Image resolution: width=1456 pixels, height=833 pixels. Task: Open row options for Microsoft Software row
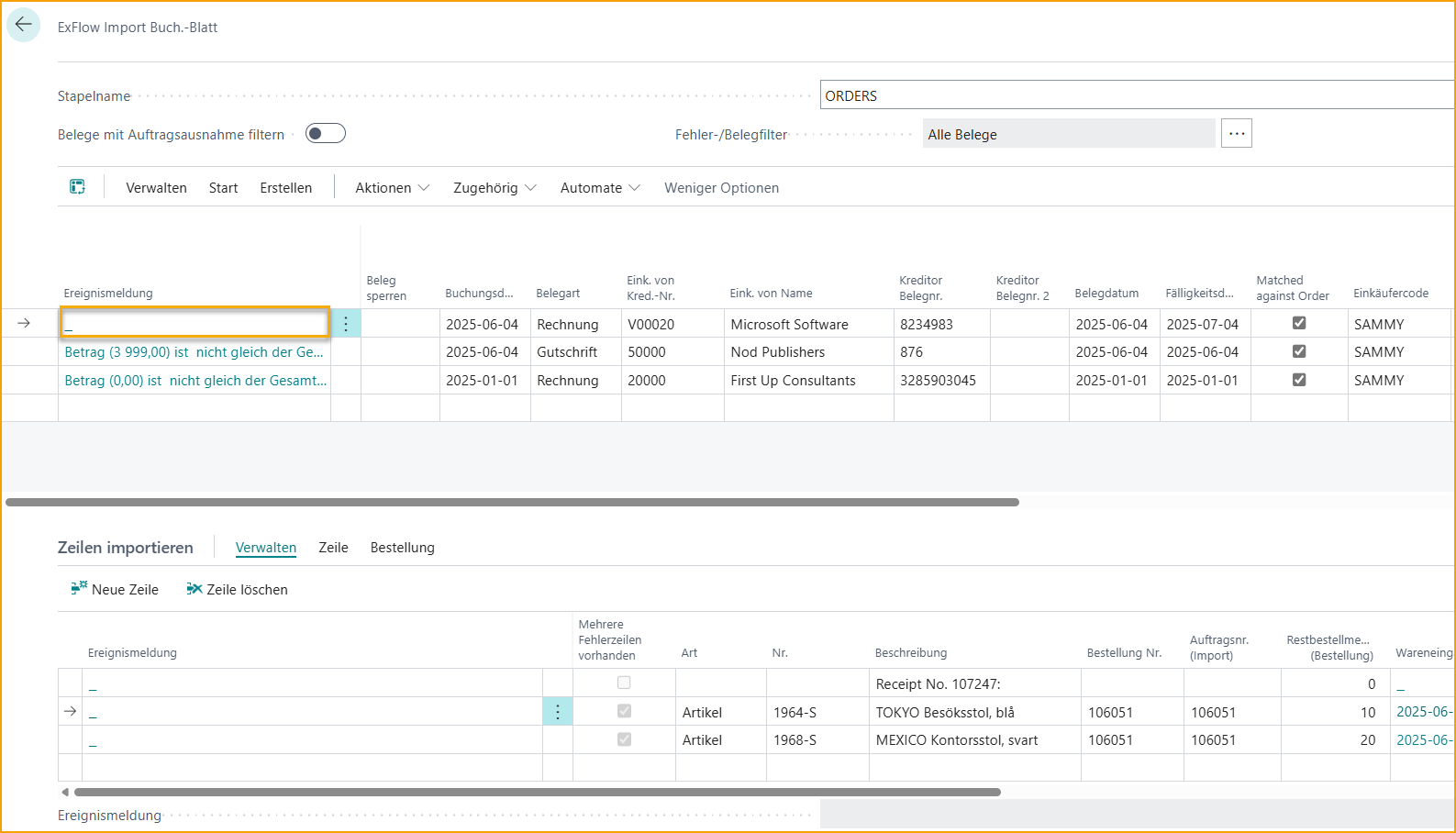[346, 324]
